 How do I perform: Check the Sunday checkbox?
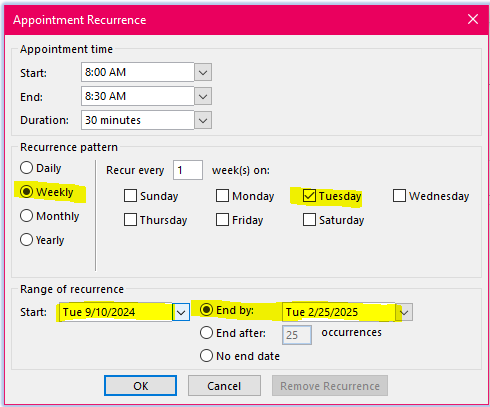(x=130, y=196)
